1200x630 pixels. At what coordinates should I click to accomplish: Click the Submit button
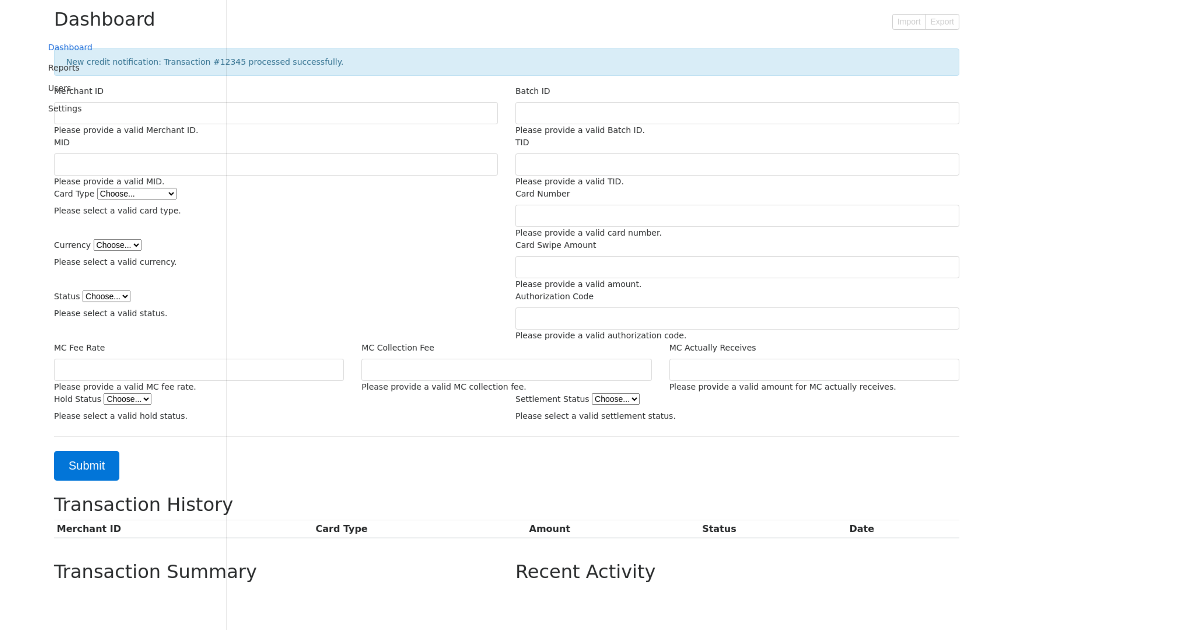tap(86, 465)
